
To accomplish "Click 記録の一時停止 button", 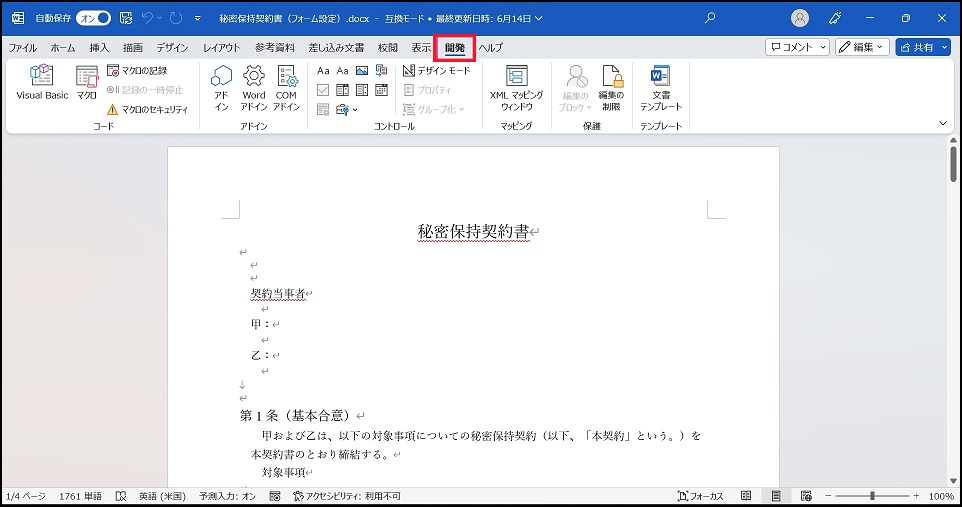I will [x=145, y=90].
